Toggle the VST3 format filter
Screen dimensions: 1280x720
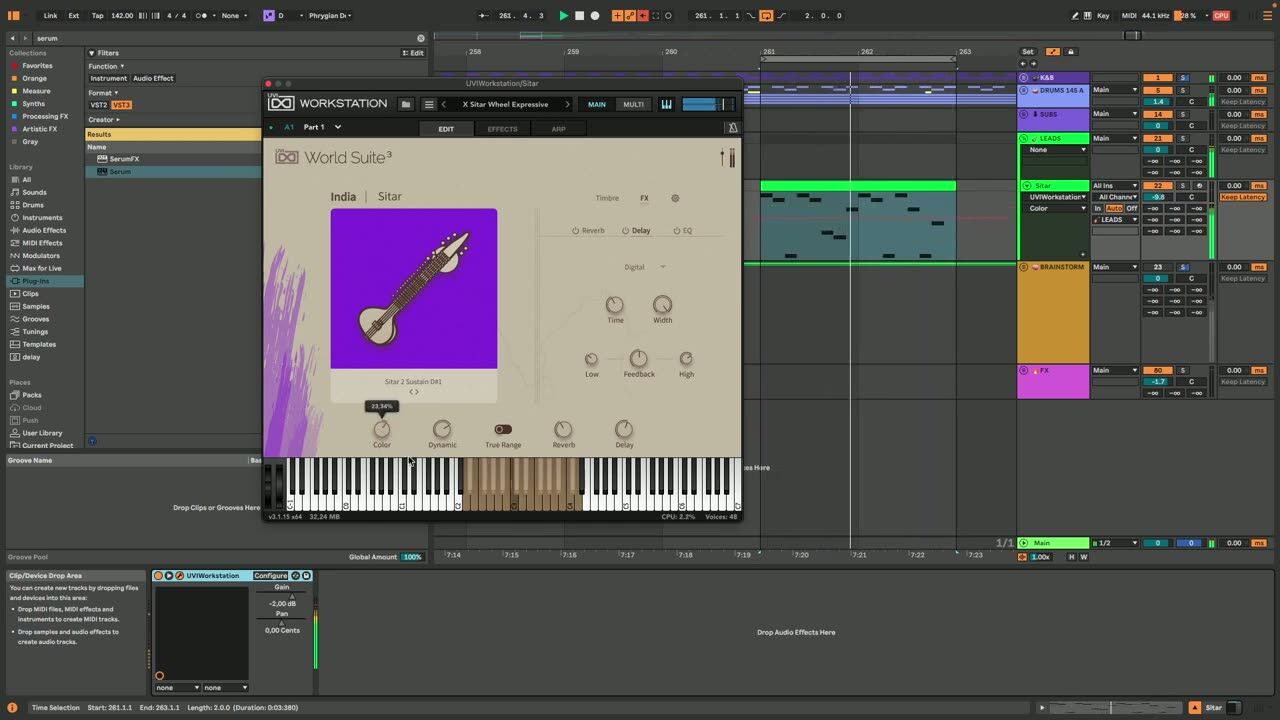coord(121,105)
